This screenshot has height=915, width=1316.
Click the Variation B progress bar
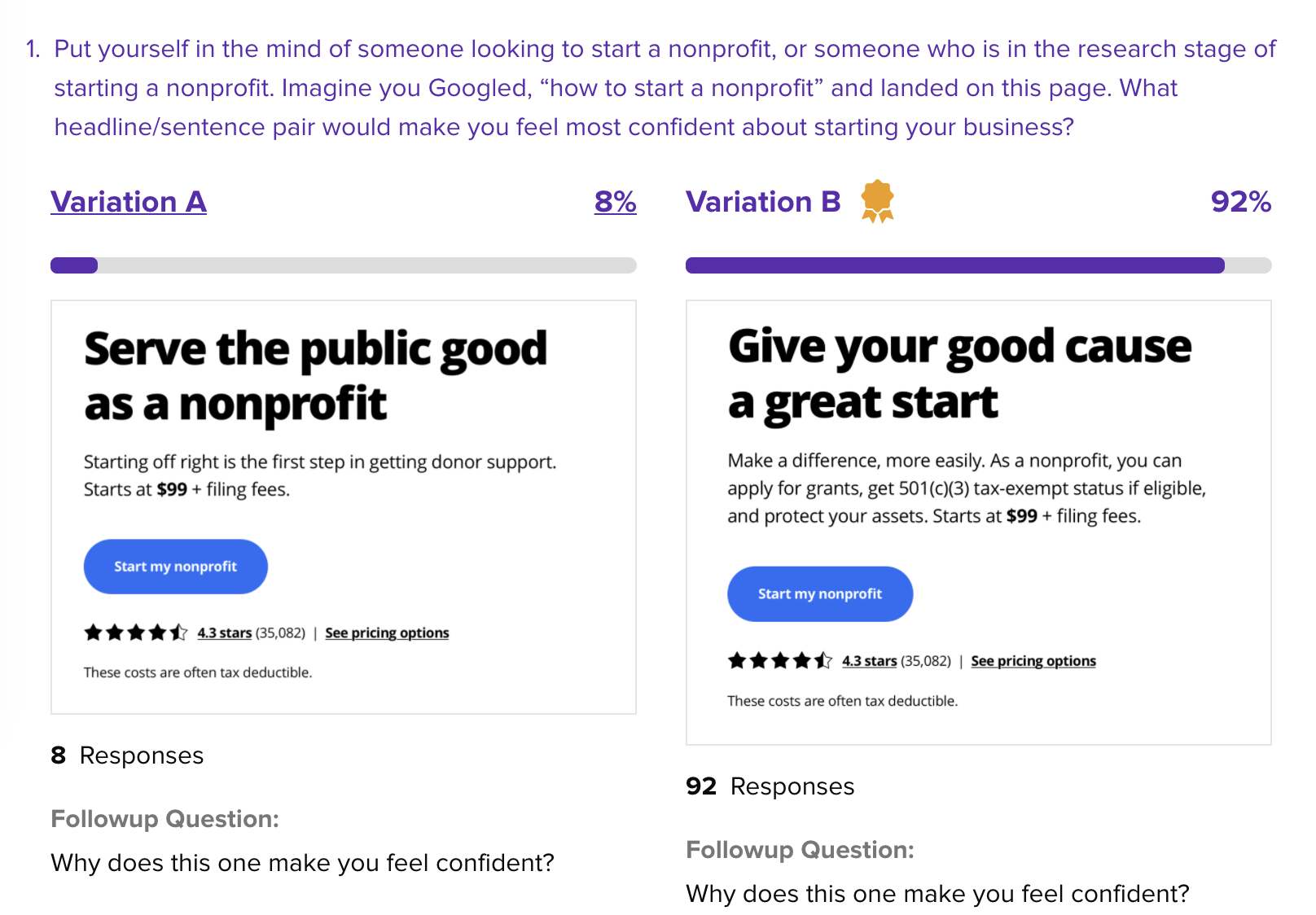coord(978,265)
